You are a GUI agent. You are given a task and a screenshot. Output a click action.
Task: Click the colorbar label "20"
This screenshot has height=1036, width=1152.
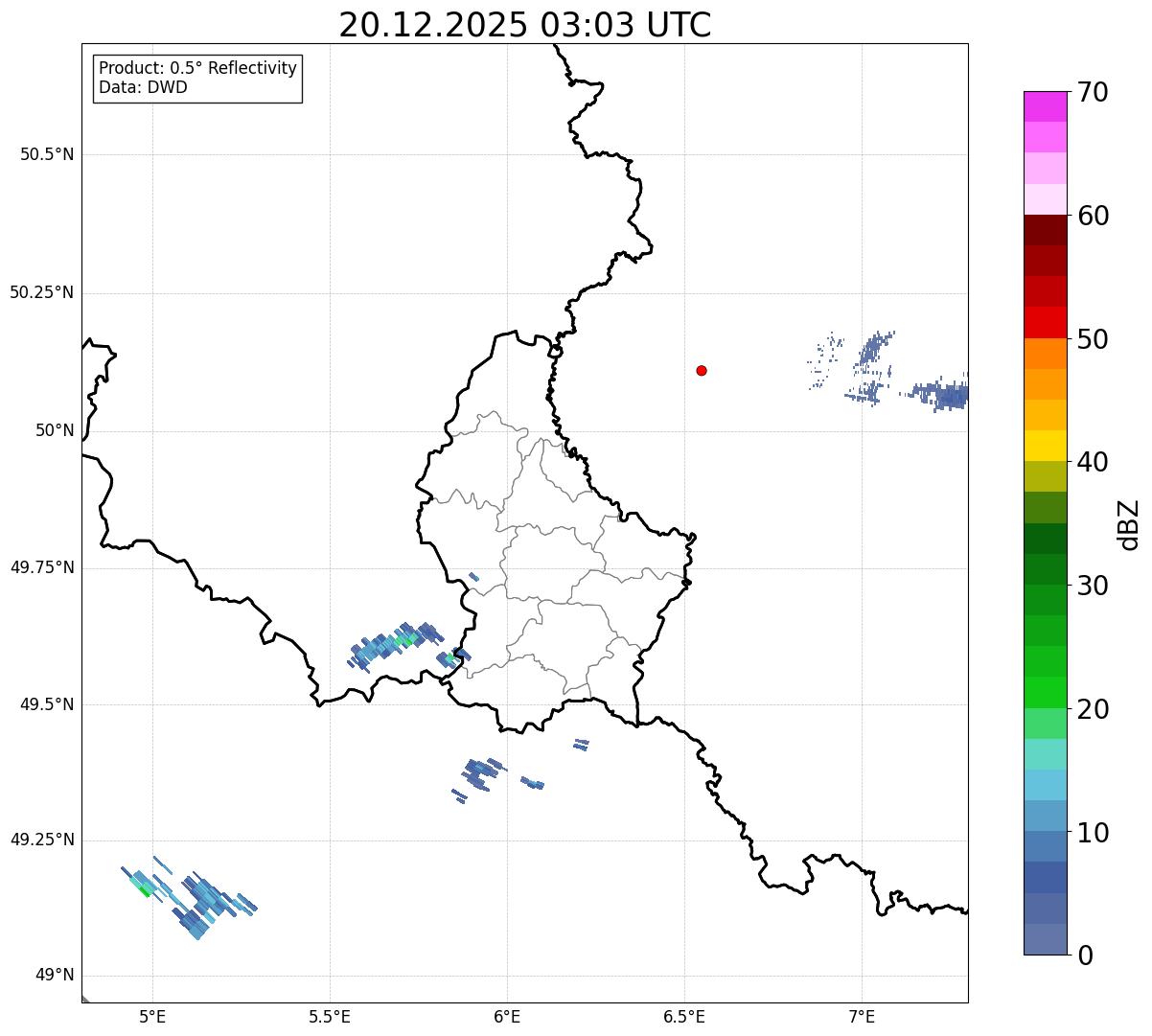pyautogui.click(x=1093, y=709)
